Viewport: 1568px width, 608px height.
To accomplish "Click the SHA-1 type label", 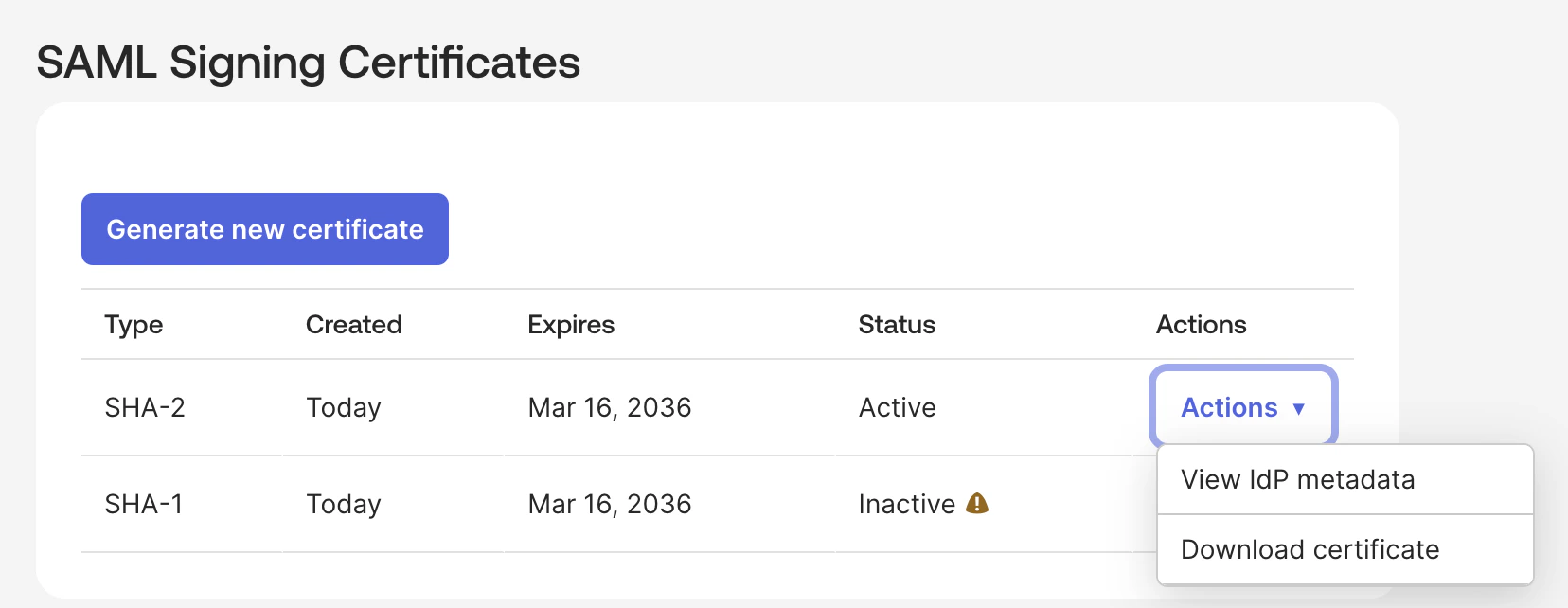I will pyautogui.click(x=144, y=504).
